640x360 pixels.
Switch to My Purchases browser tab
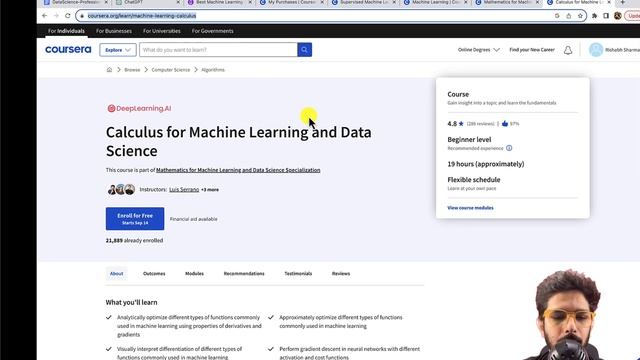click(x=291, y=2)
